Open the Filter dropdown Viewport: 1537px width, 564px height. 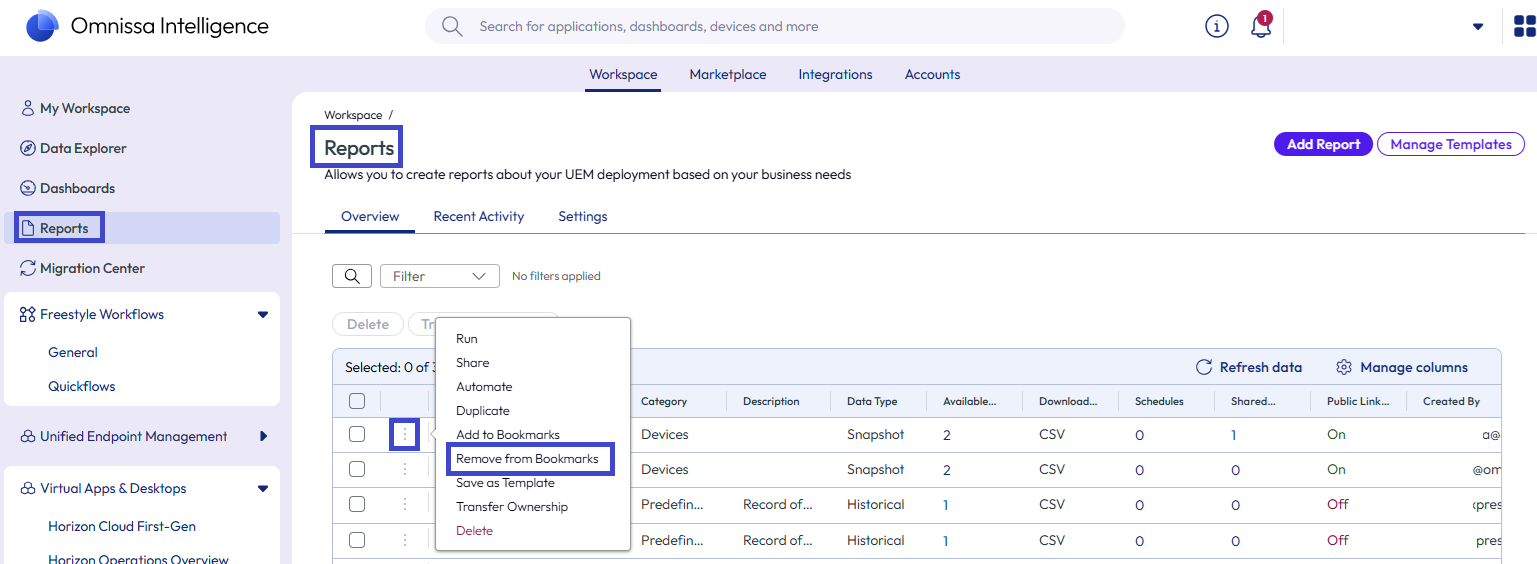tap(440, 276)
